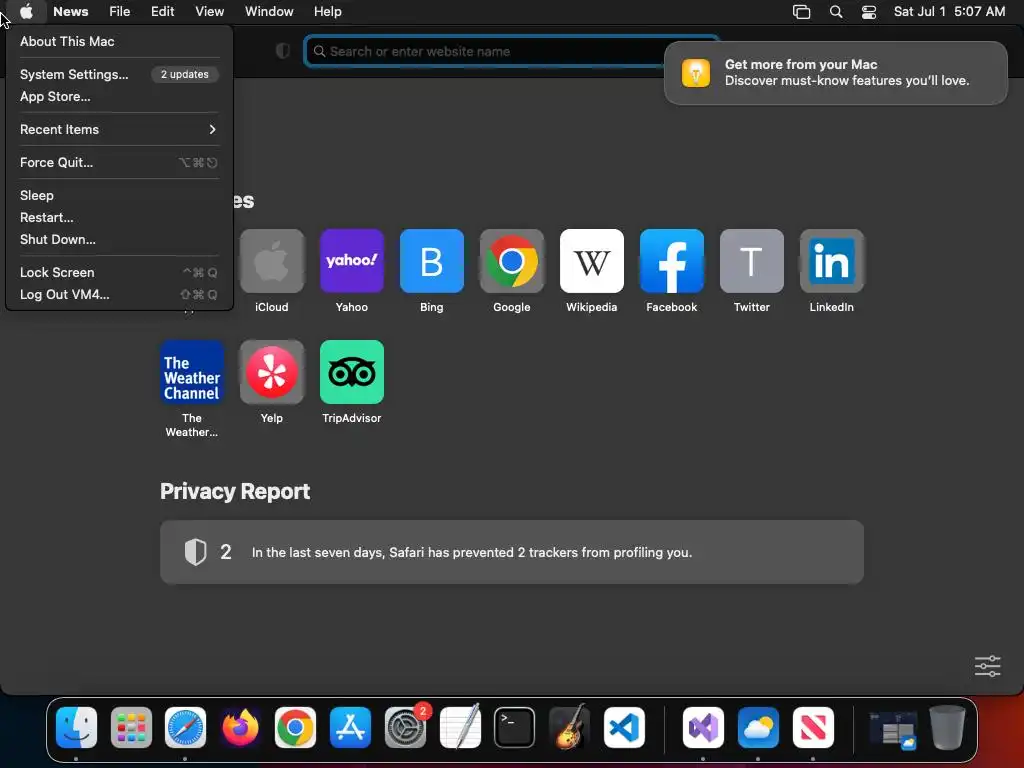Viewport: 1024px width, 768px height.
Task: Choose Log Out VM4…
Action: tap(119, 294)
